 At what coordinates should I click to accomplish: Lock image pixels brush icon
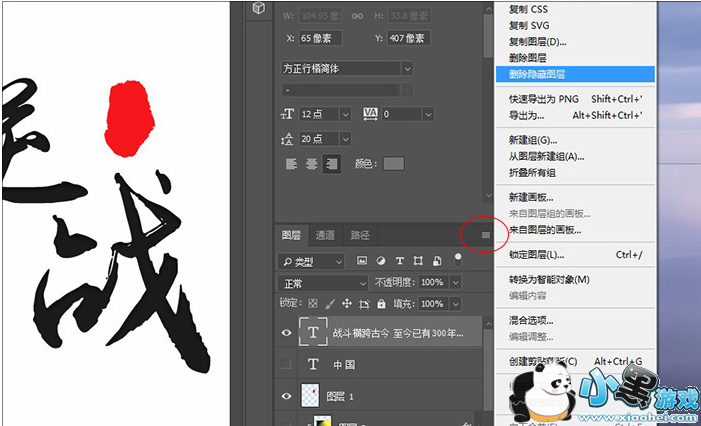(x=330, y=304)
